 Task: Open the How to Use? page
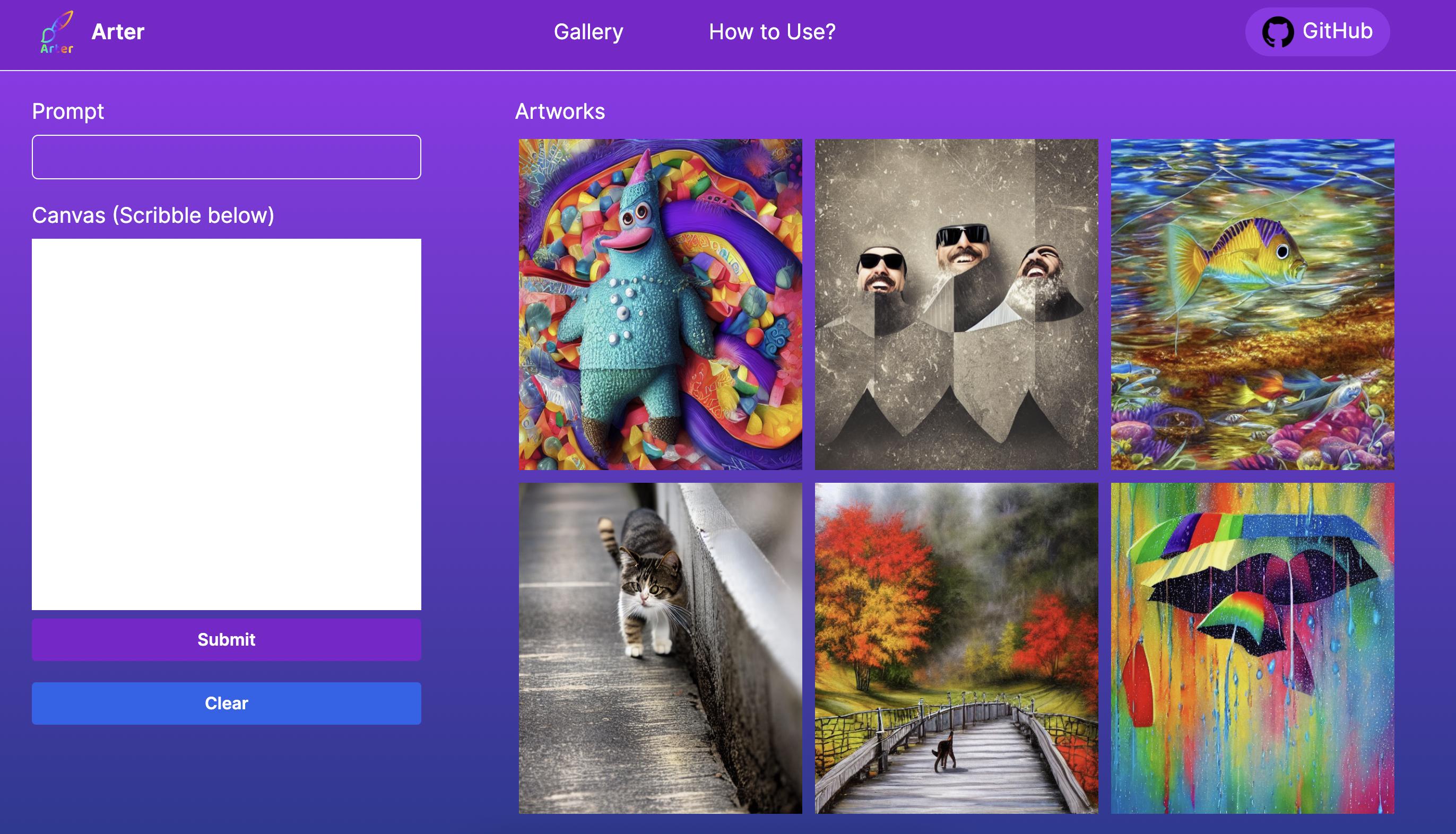coord(772,32)
